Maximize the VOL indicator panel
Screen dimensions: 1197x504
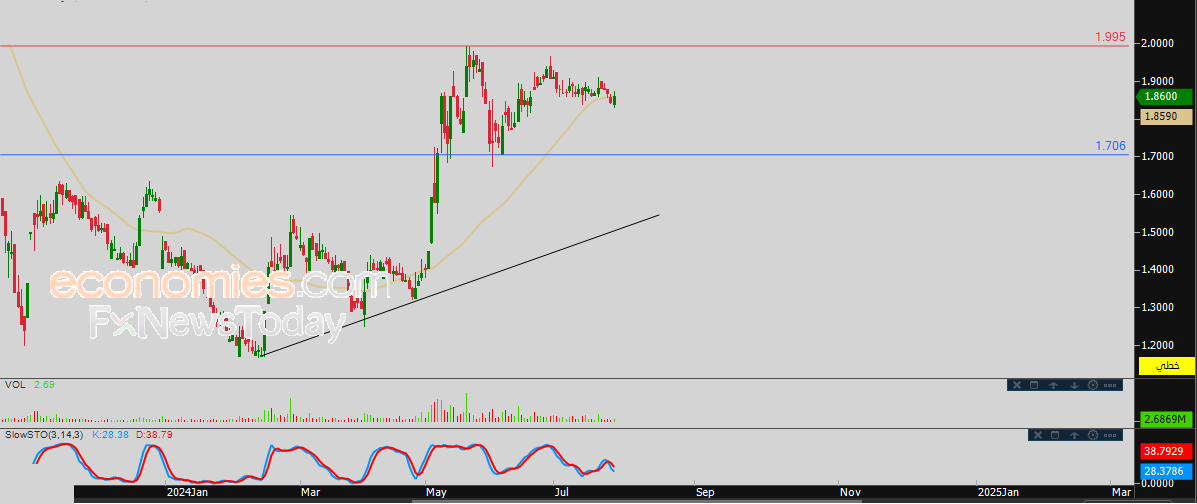pyautogui.click(x=1034, y=386)
